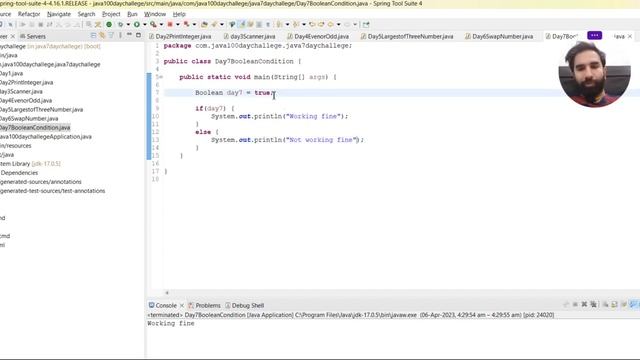
Task: Click the presenter webcam thumbnail
Action: point(594,74)
